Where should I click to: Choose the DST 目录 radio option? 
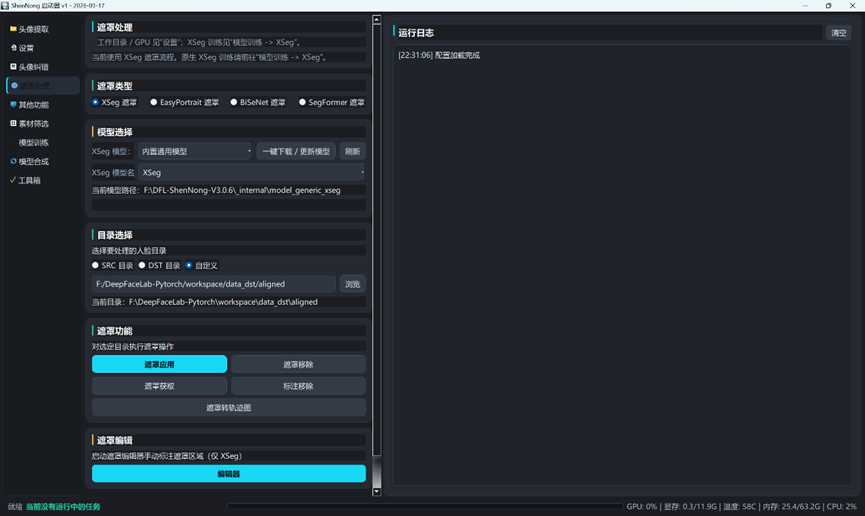pos(159,265)
